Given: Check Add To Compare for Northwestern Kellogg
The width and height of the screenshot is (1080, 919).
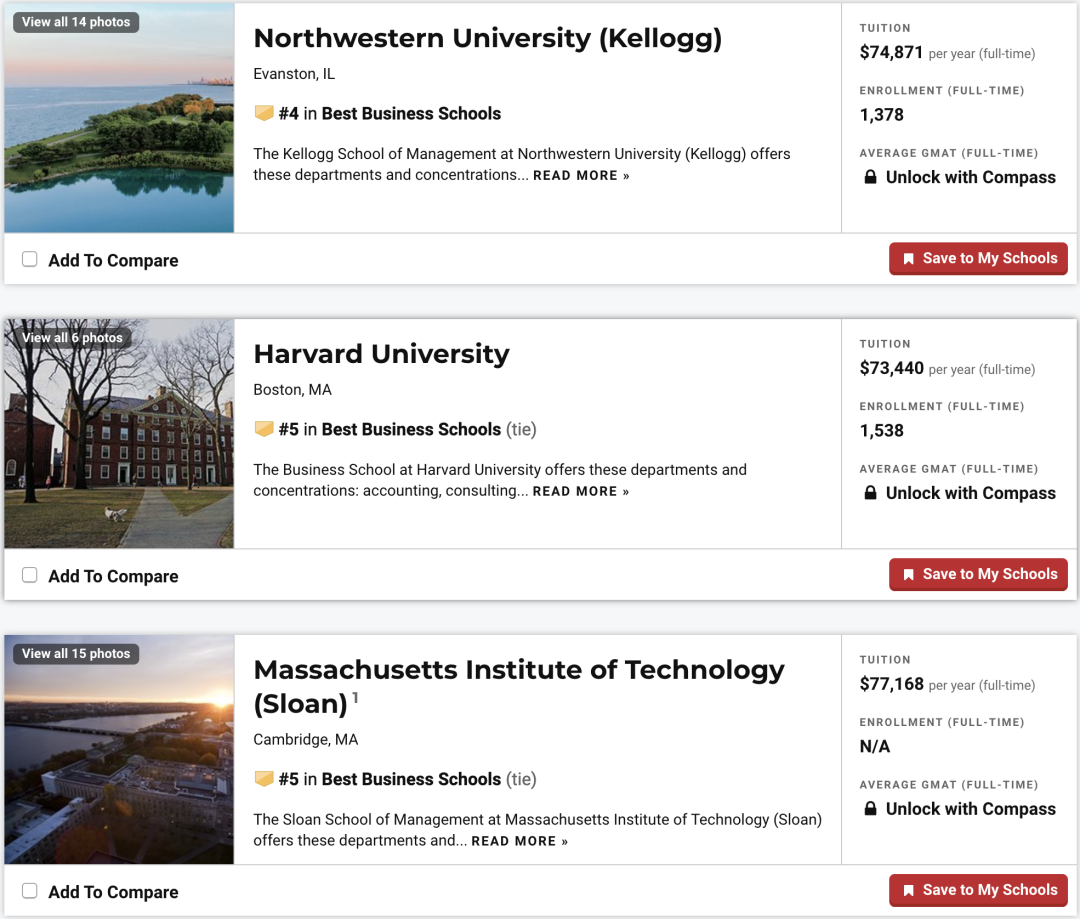Looking at the screenshot, I should tap(30, 259).
